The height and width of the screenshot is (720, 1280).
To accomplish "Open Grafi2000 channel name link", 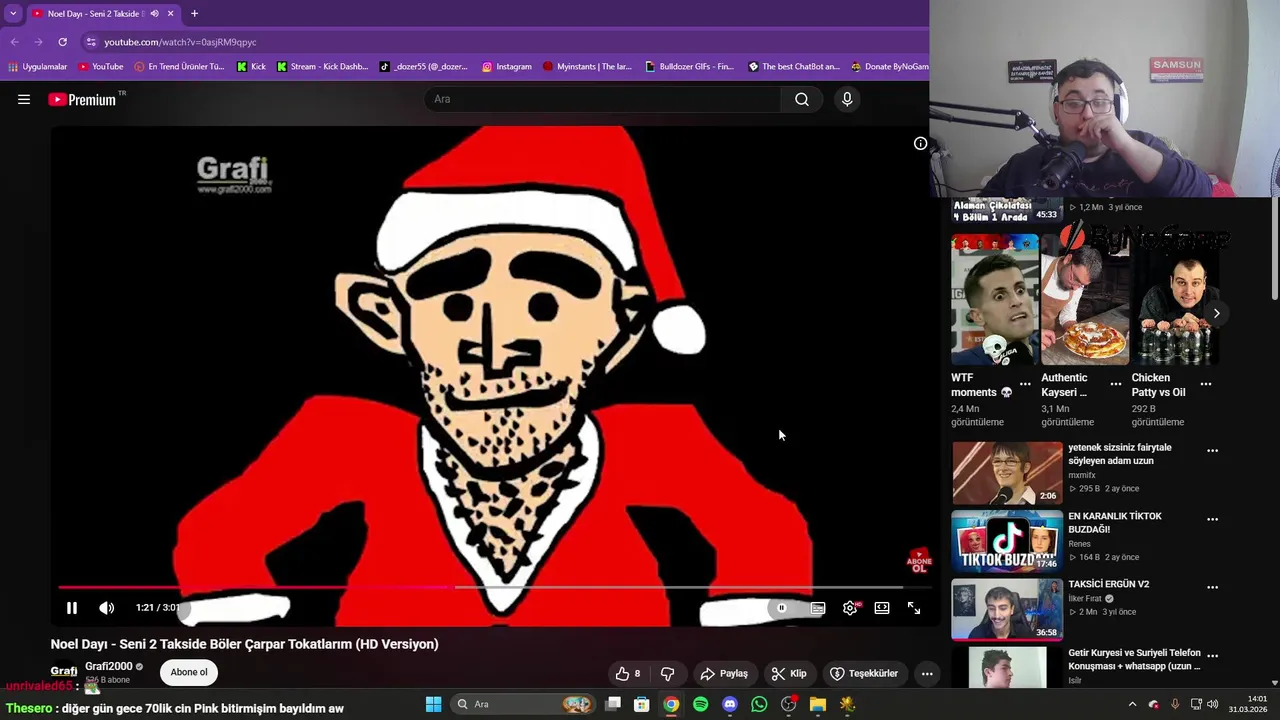I will click(x=109, y=666).
